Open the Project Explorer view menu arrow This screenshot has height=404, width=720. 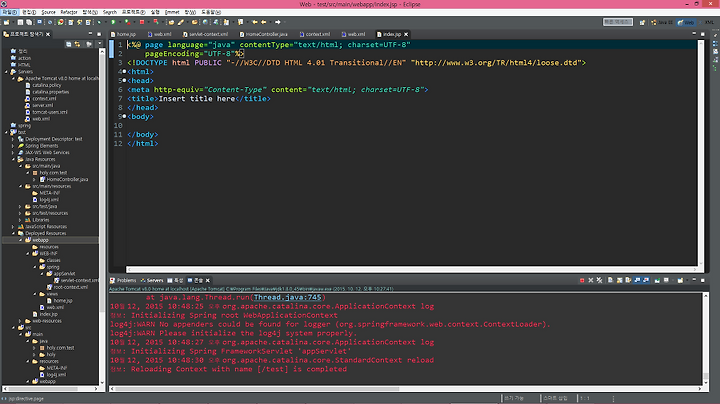tap(100, 44)
